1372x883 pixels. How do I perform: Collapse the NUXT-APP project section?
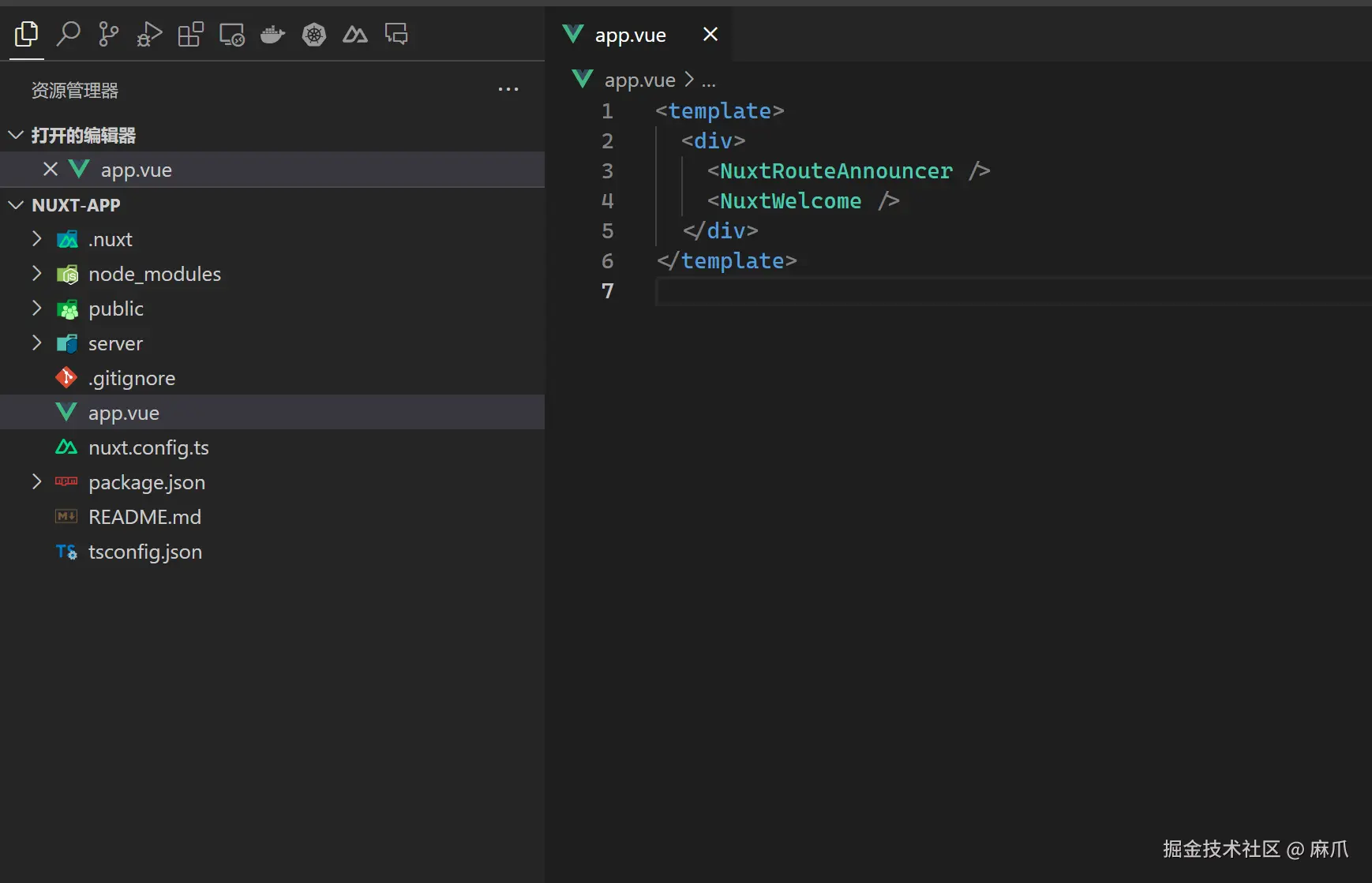click(16, 205)
